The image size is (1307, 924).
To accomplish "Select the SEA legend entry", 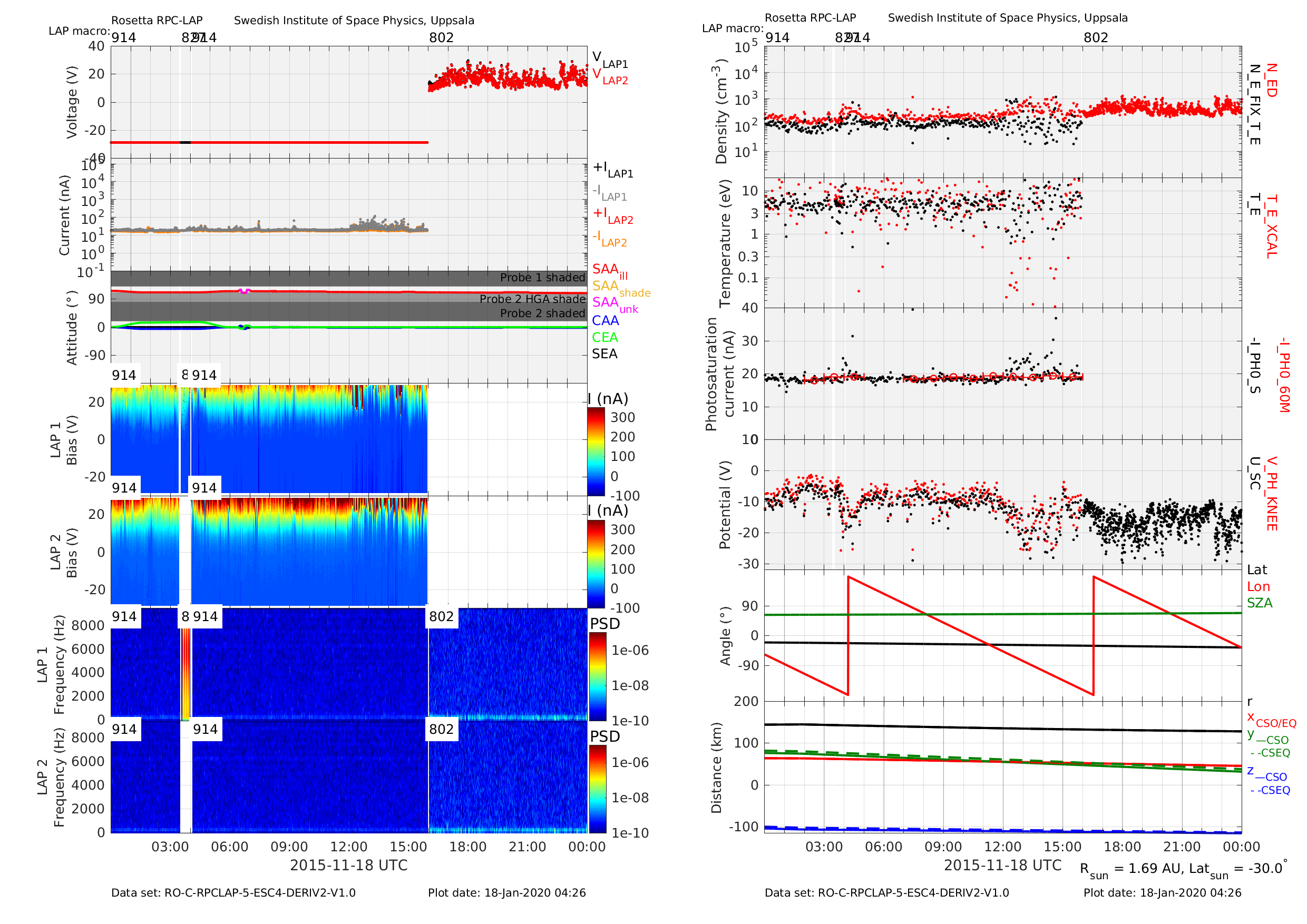I will pyautogui.click(x=604, y=354).
